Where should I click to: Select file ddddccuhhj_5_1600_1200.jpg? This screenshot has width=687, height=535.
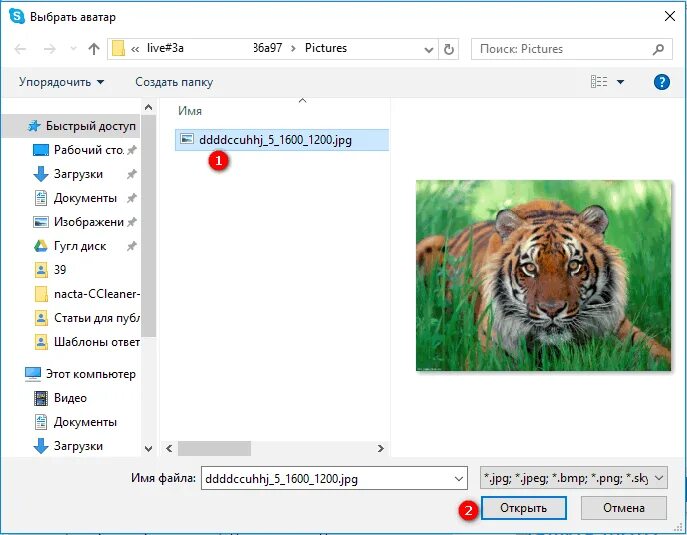point(282,140)
